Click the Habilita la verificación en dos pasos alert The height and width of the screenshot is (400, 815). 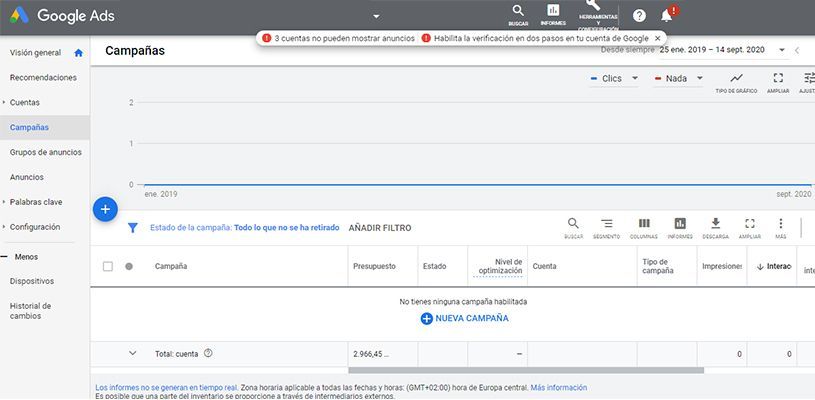click(535, 38)
